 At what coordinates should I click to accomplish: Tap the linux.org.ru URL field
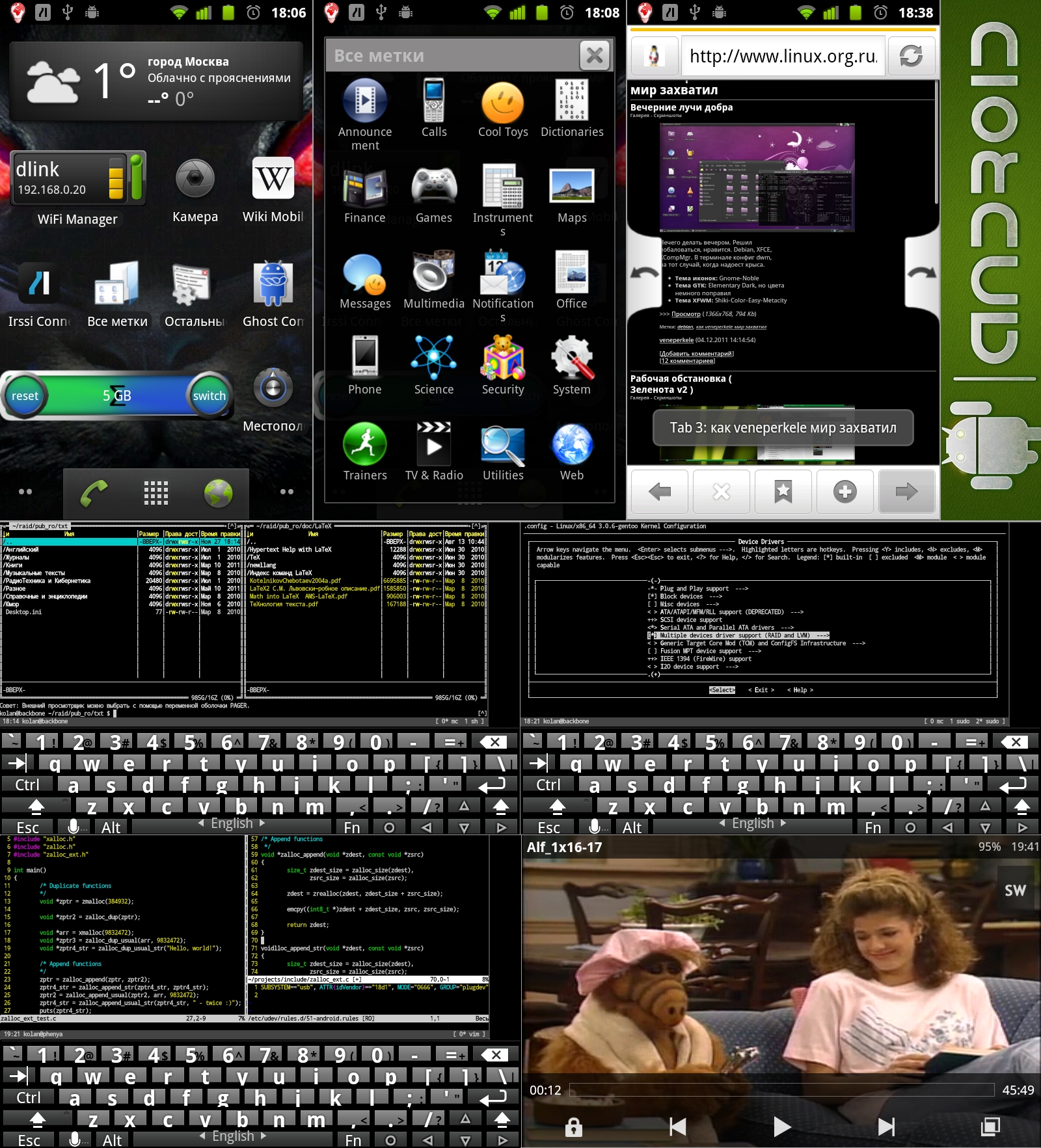click(783, 56)
